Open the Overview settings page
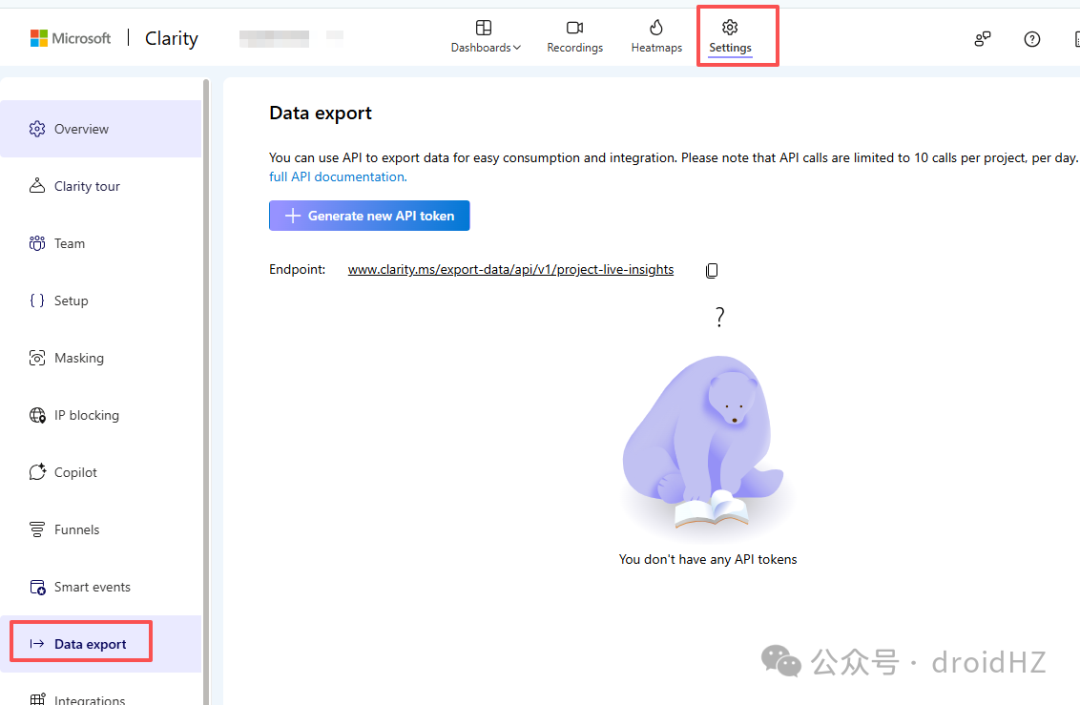1080x705 pixels. point(101,129)
